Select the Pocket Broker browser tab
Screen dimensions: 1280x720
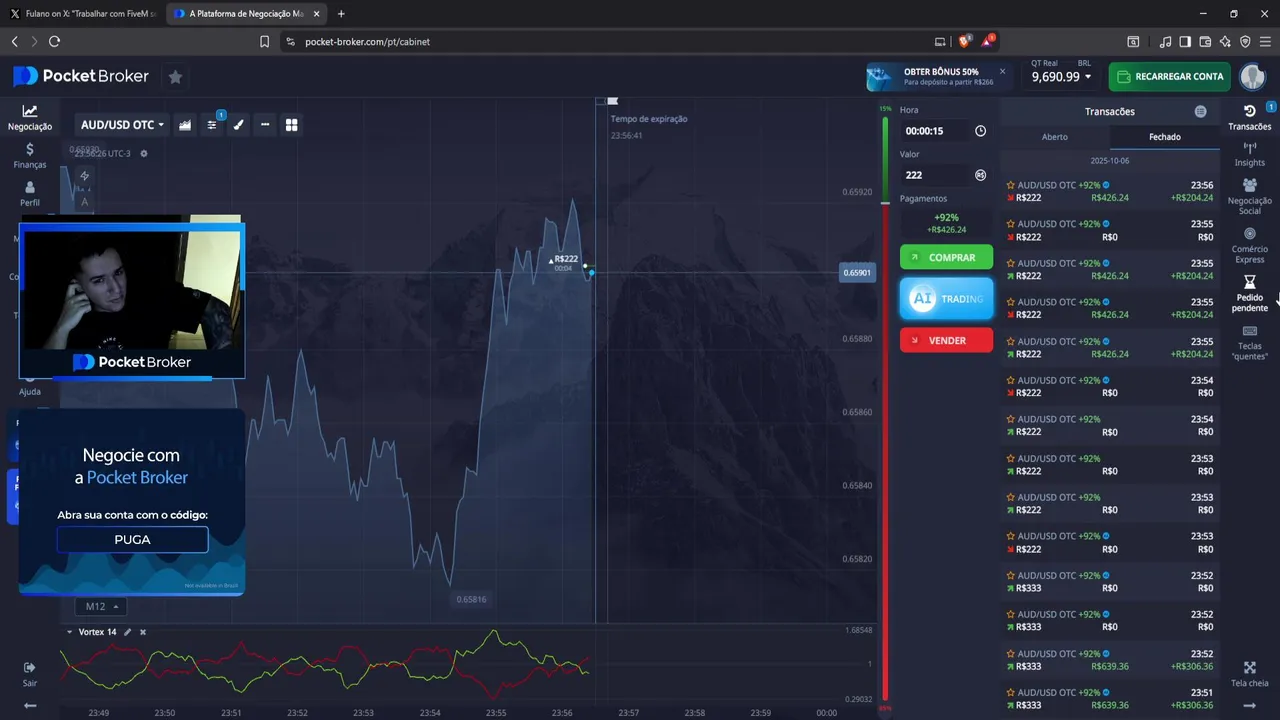coord(244,14)
